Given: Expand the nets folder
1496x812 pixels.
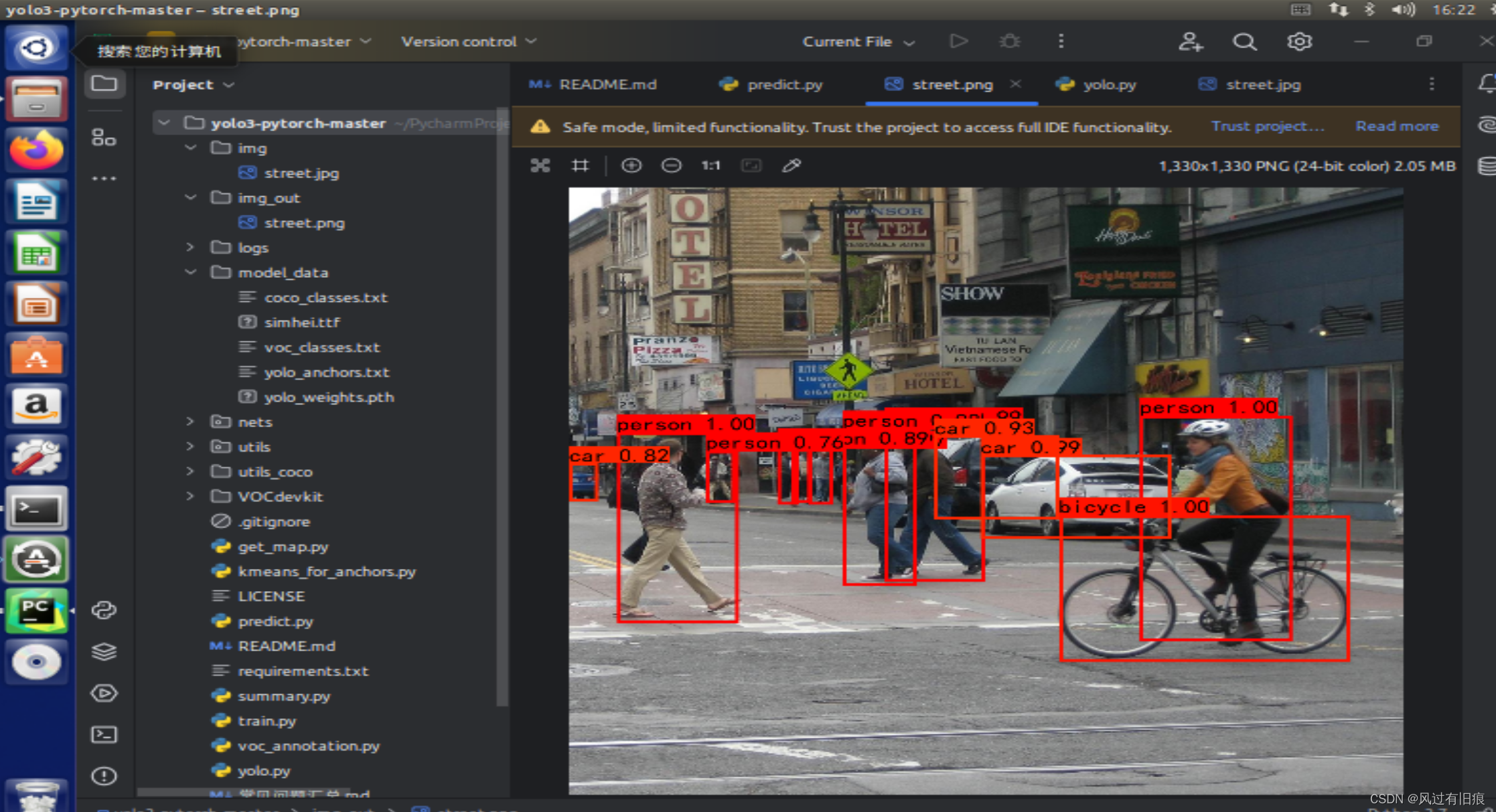Looking at the screenshot, I should pos(191,422).
